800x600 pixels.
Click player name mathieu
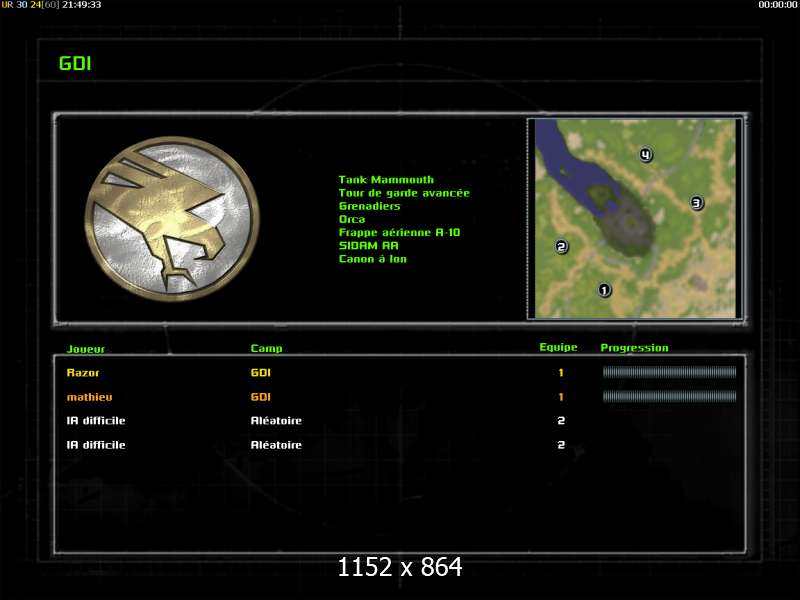[x=89, y=397]
